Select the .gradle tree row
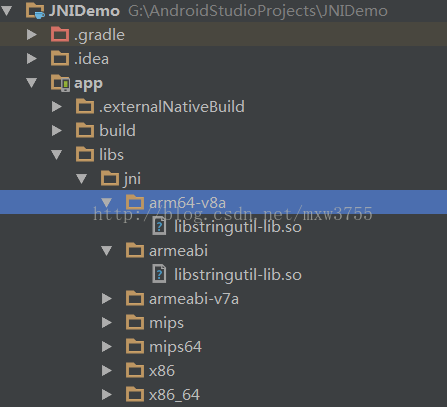The height and width of the screenshot is (407, 447). coord(223,35)
